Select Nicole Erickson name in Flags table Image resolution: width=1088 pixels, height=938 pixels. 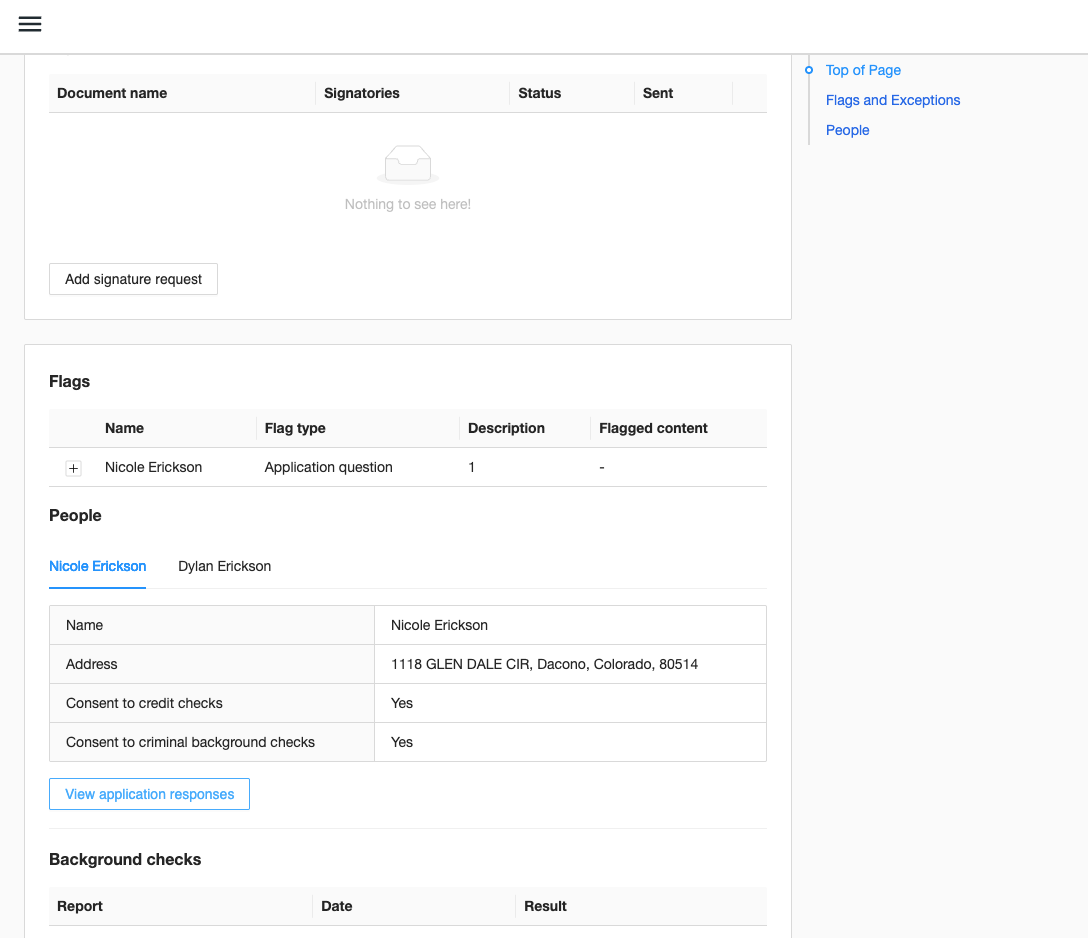click(153, 467)
